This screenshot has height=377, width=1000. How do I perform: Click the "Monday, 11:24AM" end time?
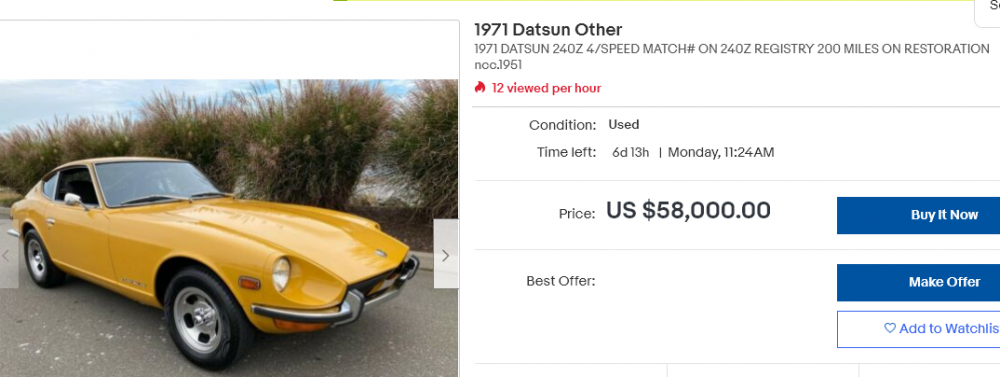tap(721, 152)
